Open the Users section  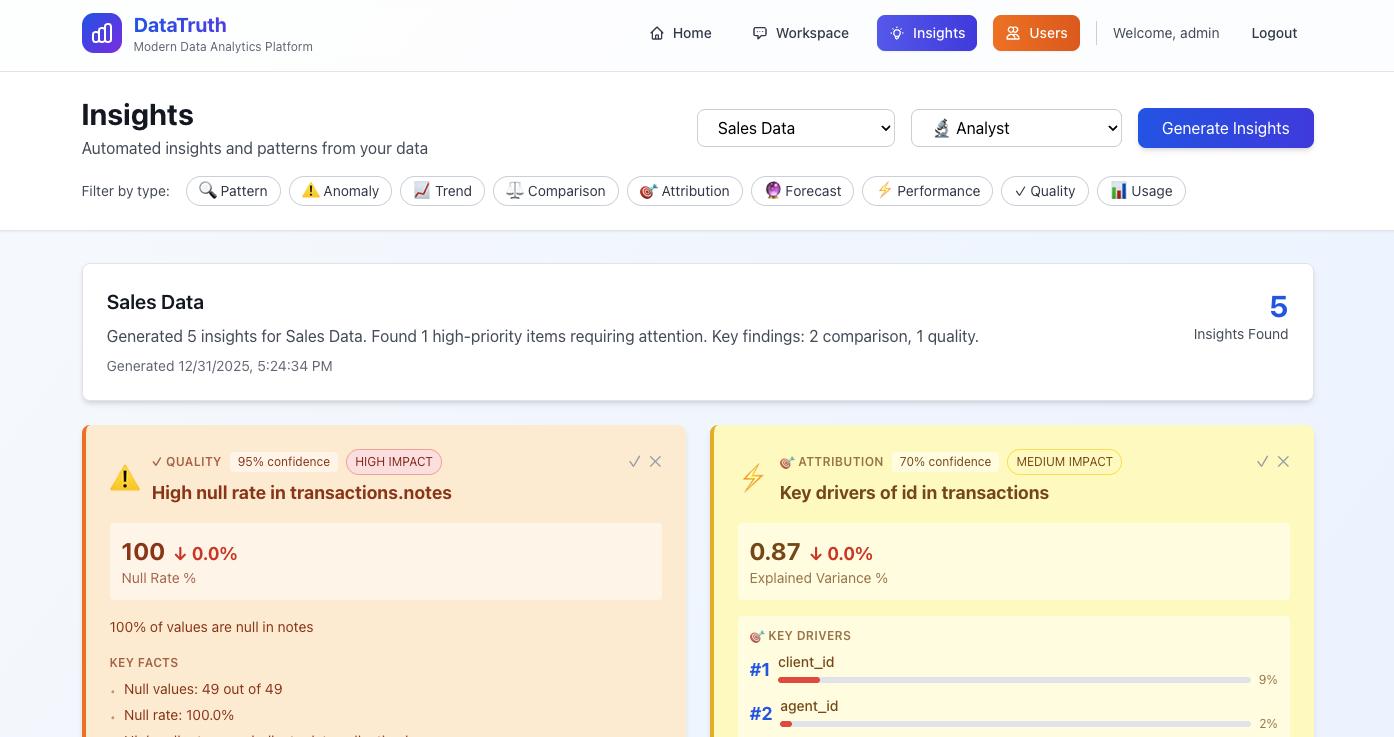coord(1036,33)
